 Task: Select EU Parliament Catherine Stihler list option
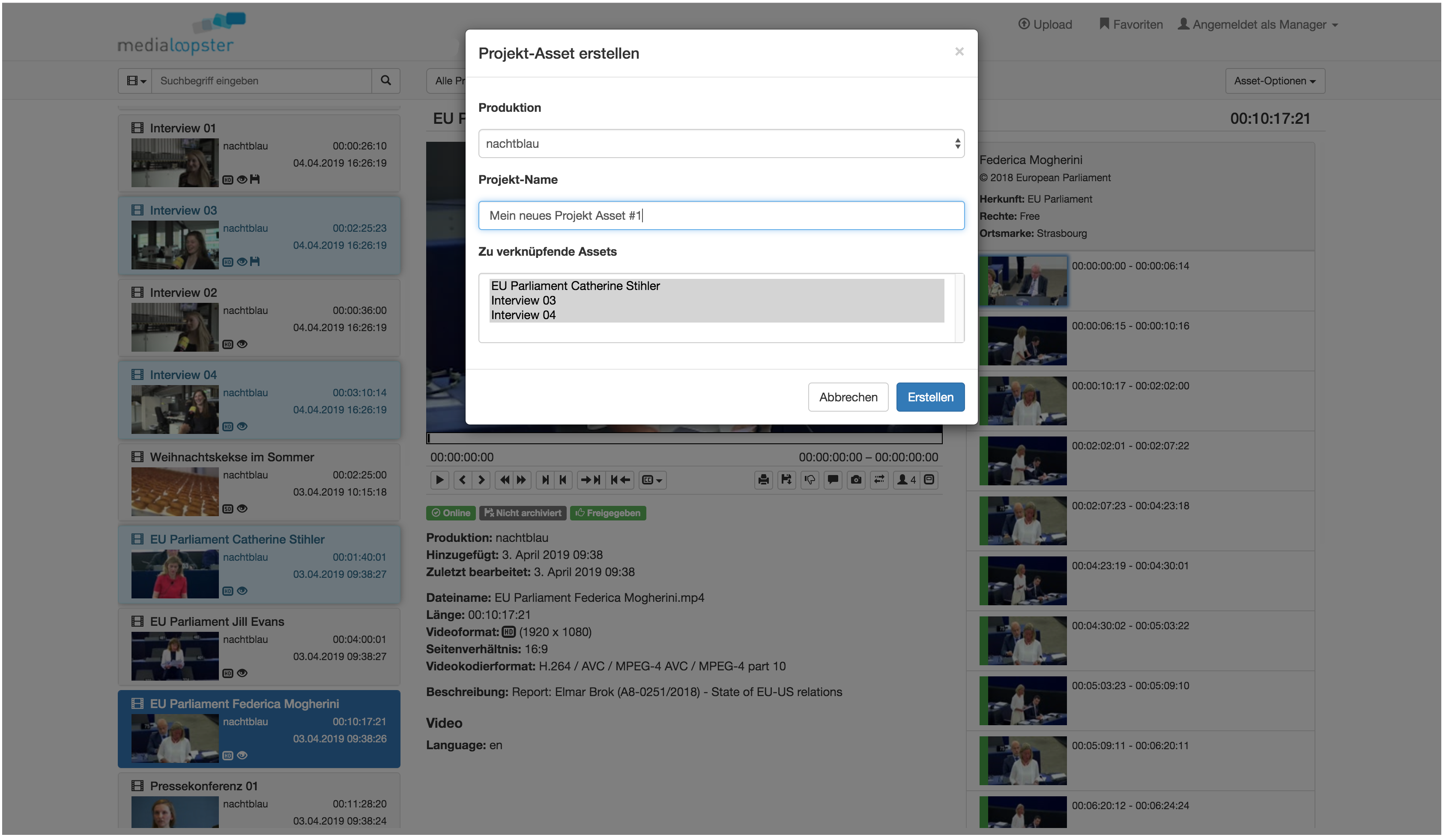tap(575, 286)
